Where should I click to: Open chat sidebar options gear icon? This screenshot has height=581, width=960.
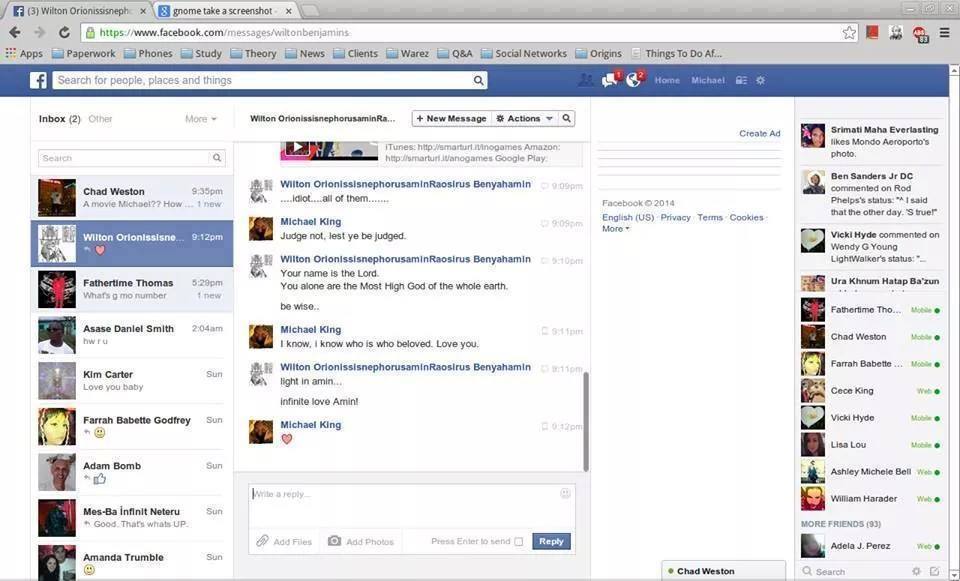pos(916,571)
